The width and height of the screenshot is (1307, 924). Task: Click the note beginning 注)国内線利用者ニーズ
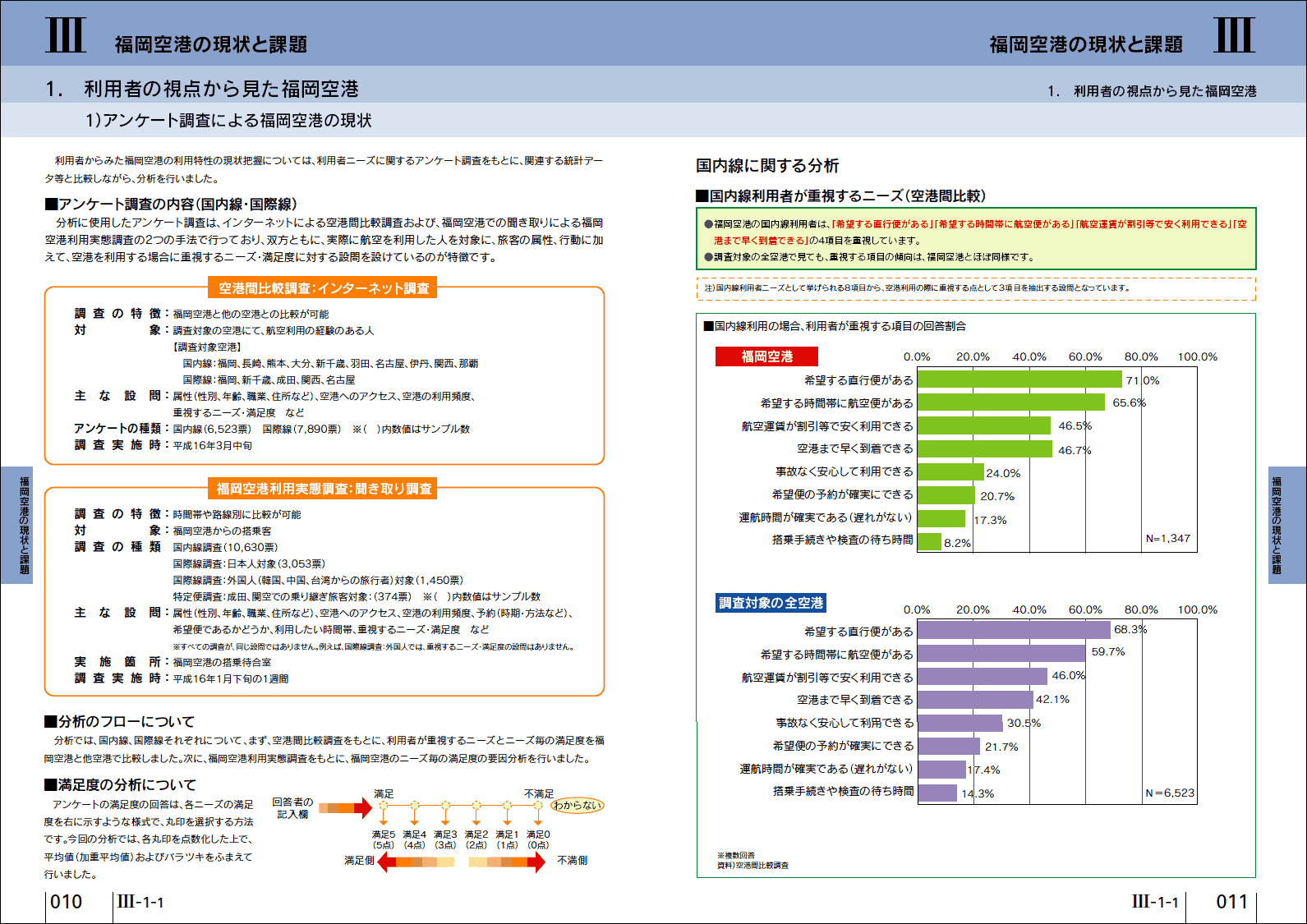(918, 288)
